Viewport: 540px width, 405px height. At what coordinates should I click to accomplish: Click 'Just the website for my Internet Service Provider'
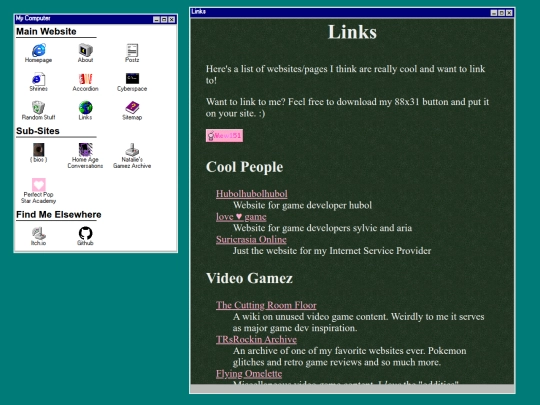pos(332,251)
